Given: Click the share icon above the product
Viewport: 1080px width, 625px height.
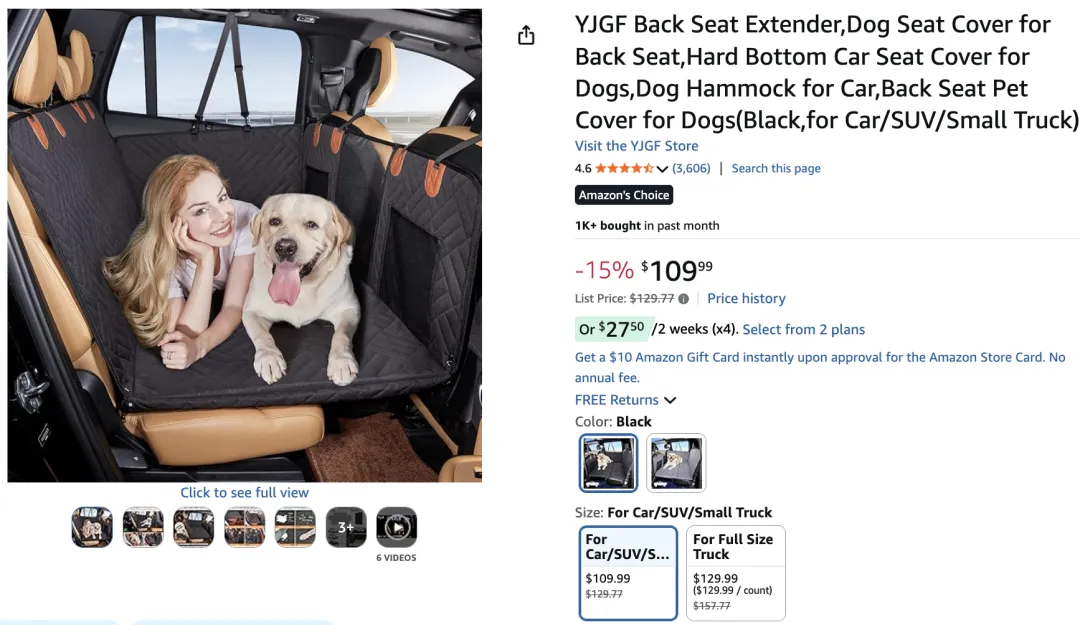Looking at the screenshot, I should 526,36.
